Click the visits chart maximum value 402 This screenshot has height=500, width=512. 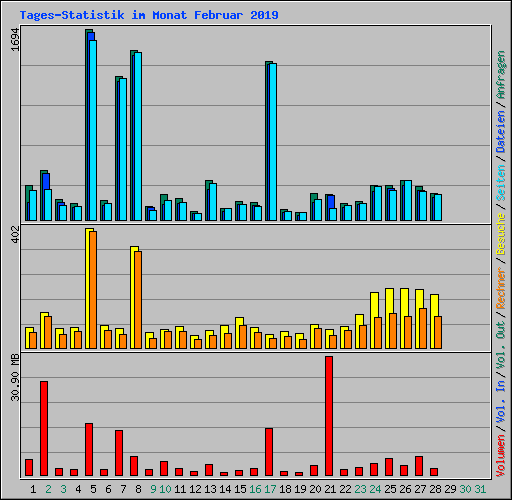pos(15,234)
